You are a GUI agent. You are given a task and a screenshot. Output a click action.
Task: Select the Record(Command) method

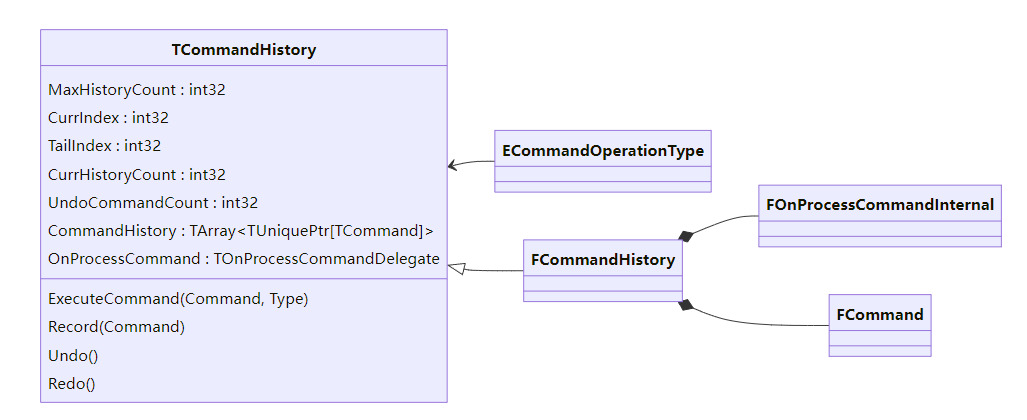pos(116,326)
